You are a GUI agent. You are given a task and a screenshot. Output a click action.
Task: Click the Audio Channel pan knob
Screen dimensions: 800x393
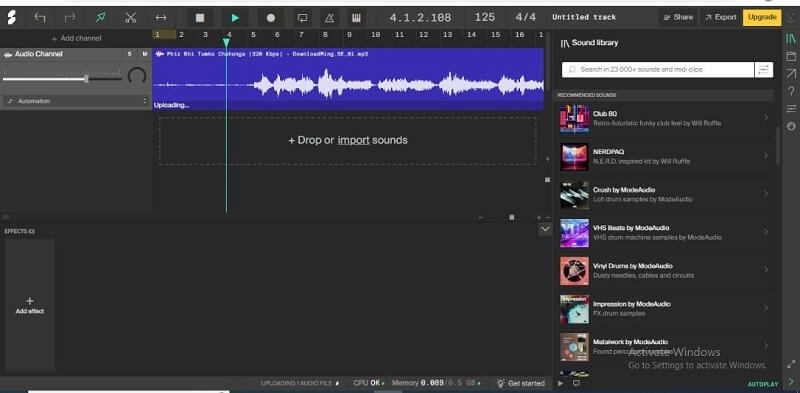pyautogui.click(x=137, y=77)
